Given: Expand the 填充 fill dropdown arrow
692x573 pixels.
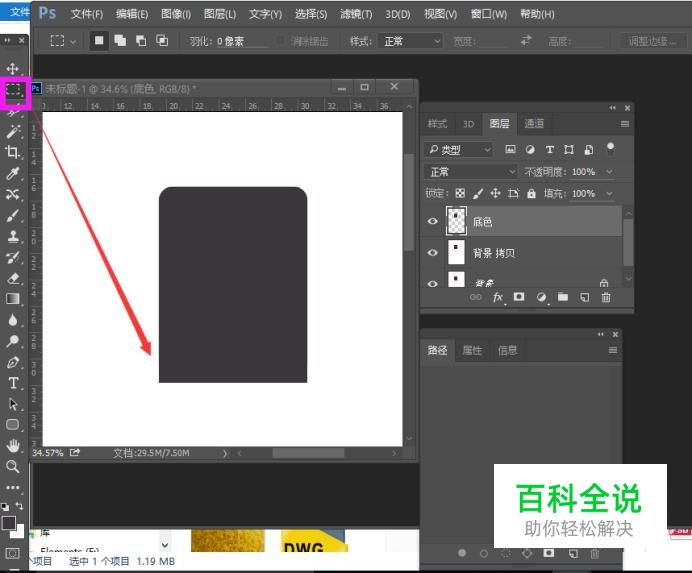Looking at the screenshot, I should 609,193.
